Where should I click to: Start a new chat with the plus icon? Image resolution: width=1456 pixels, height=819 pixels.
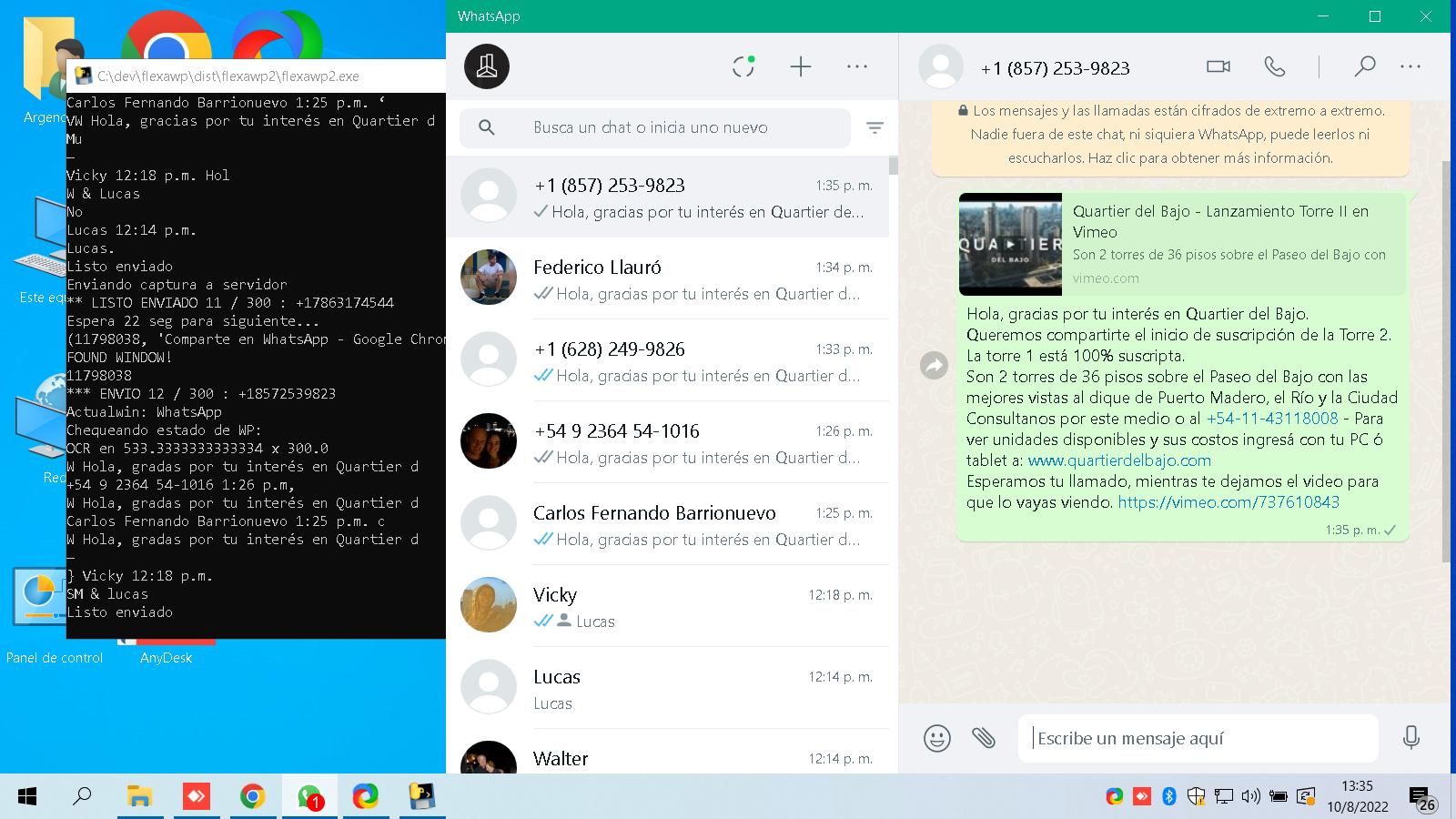point(801,66)
